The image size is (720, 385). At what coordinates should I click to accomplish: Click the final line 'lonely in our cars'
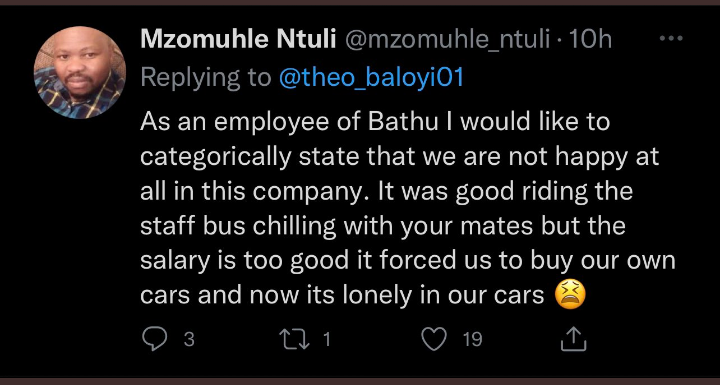tap(443, 295)
